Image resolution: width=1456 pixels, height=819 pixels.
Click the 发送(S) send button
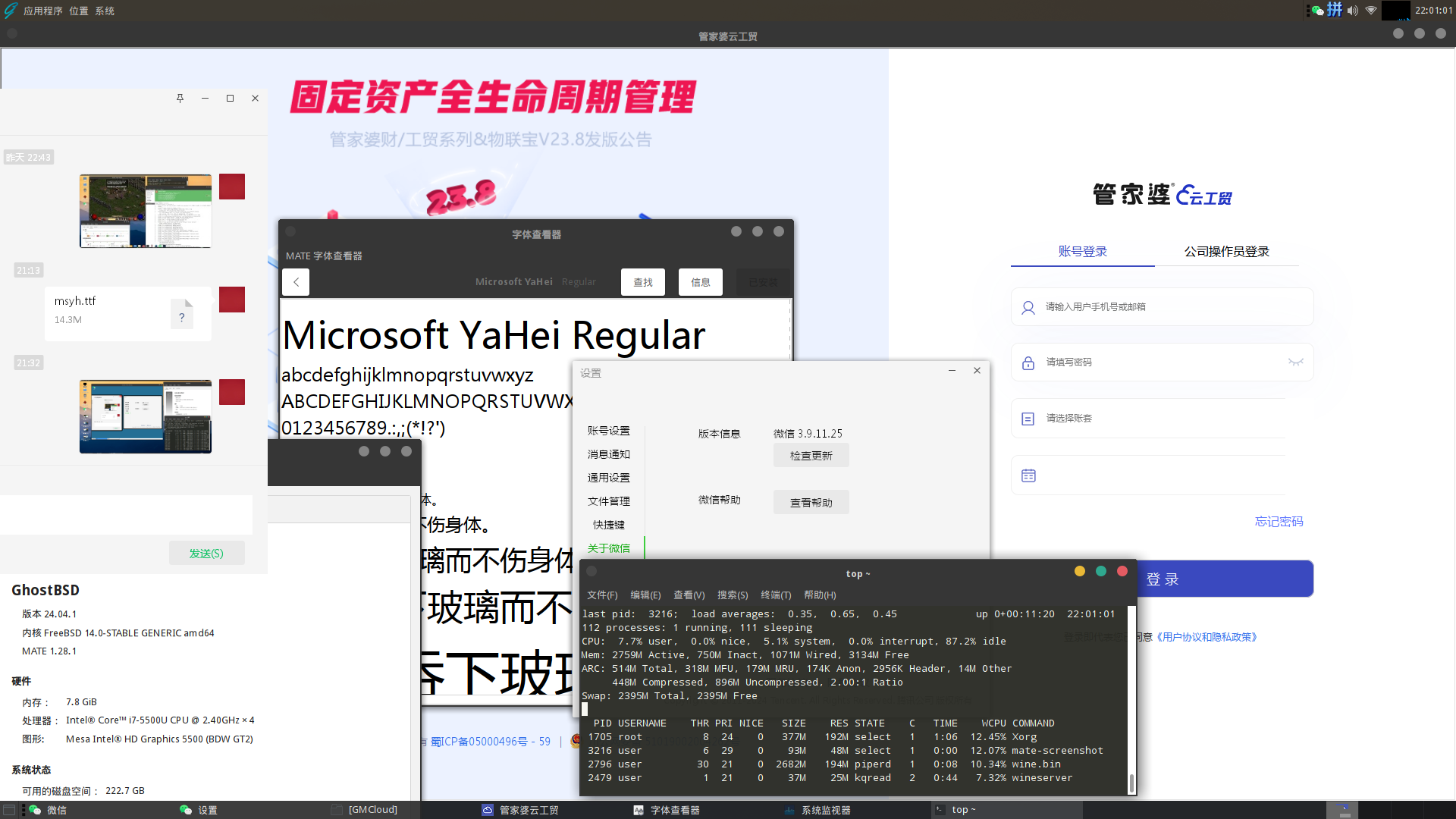pos(206,554)
